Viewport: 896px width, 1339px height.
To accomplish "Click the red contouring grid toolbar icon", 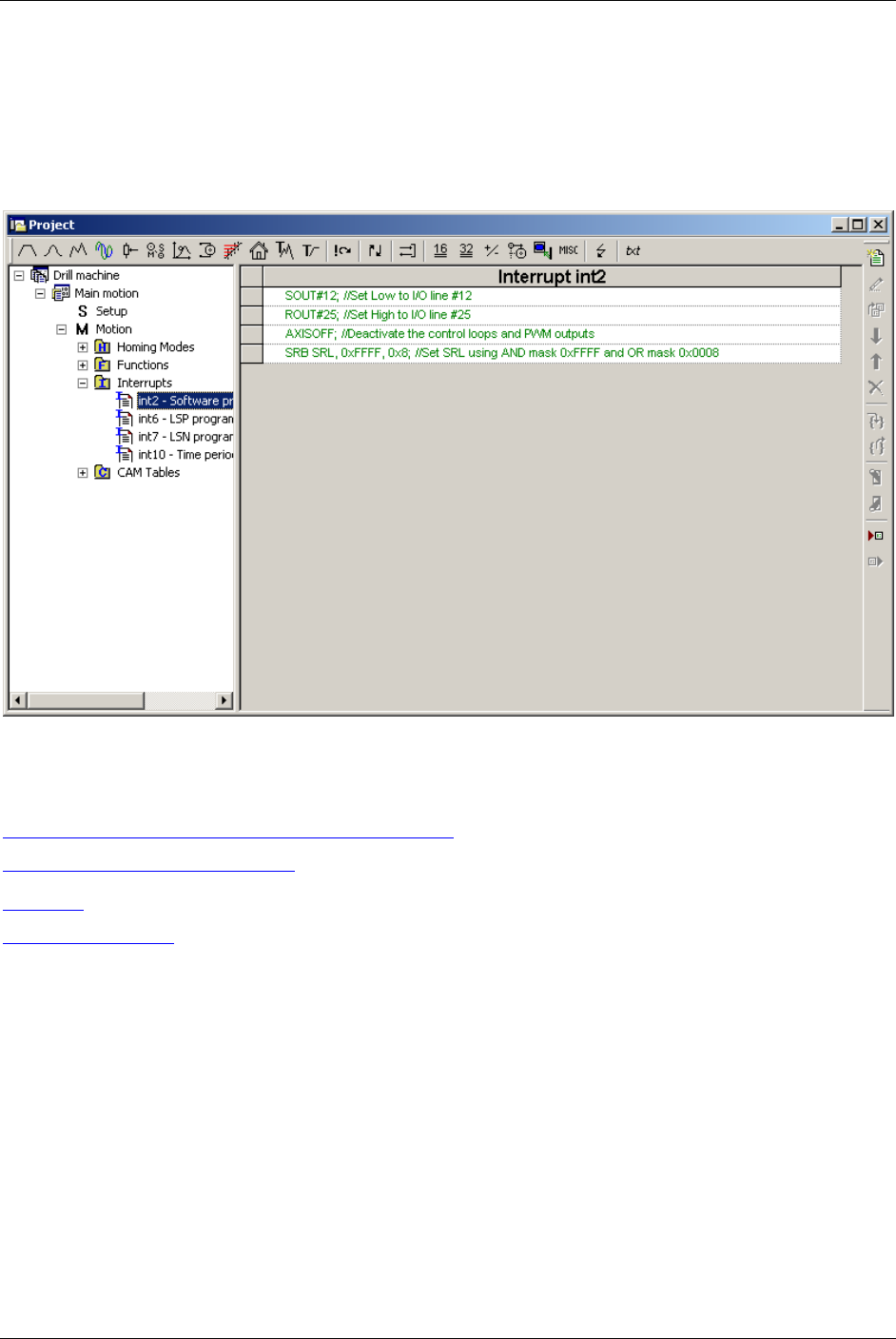I will 232,250.
